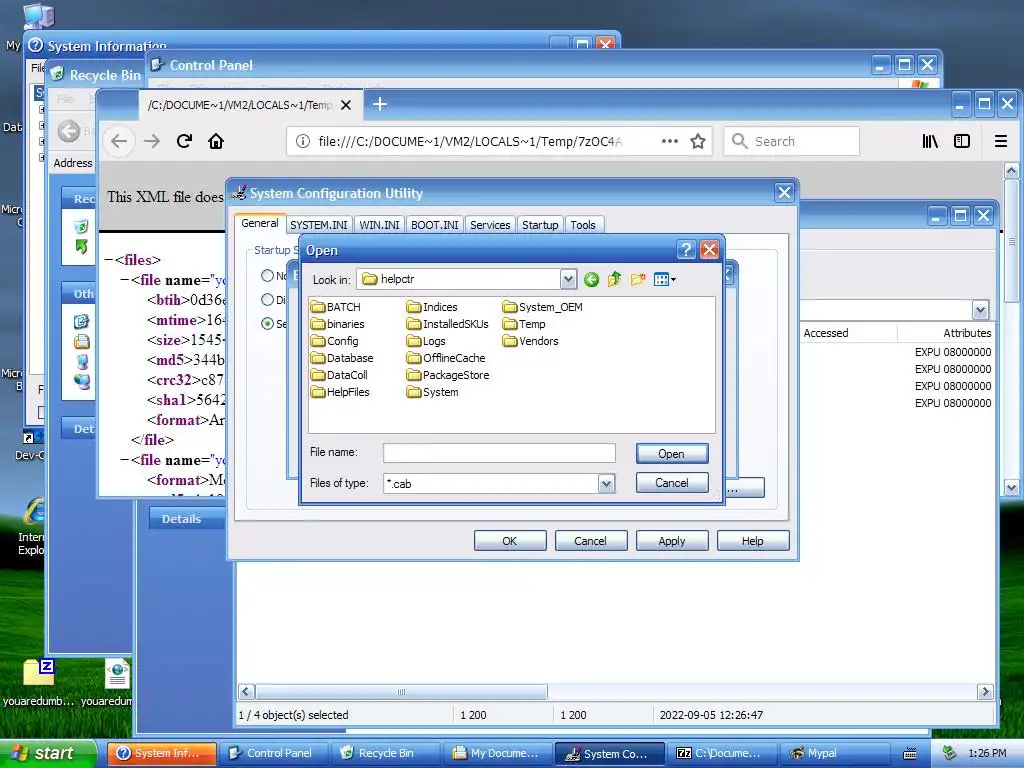Open page actions three-dot menu

669,141
